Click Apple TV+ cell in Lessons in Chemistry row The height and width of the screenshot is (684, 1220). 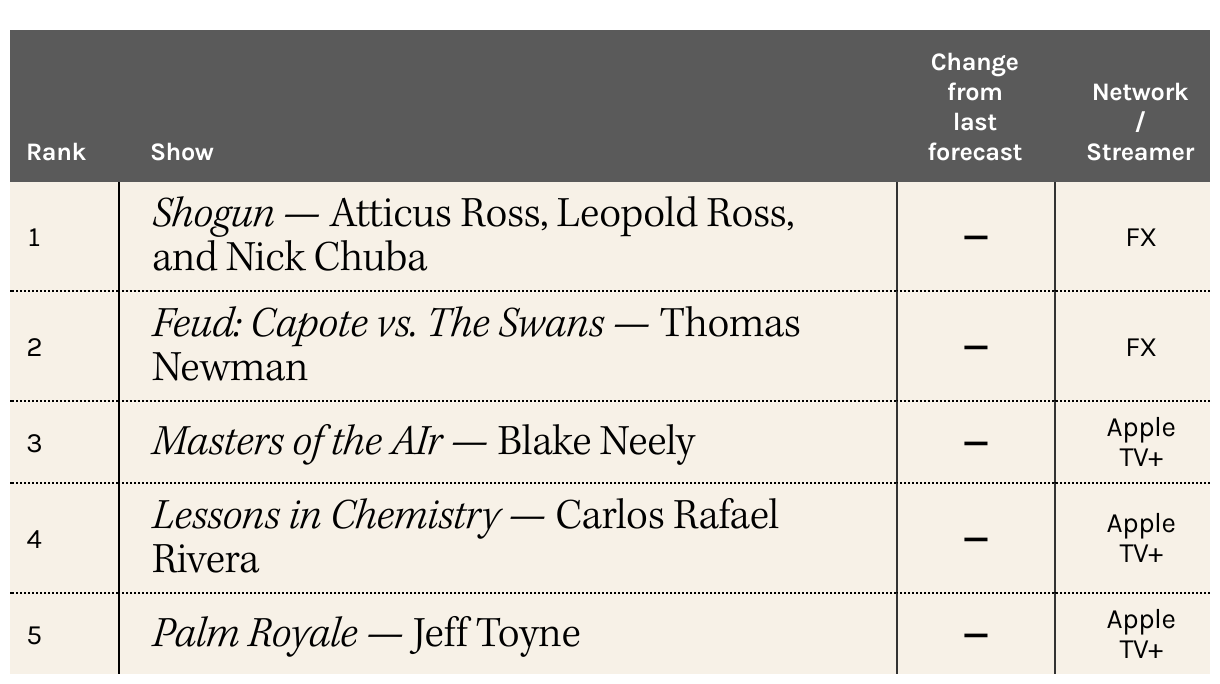(1141, 539)
